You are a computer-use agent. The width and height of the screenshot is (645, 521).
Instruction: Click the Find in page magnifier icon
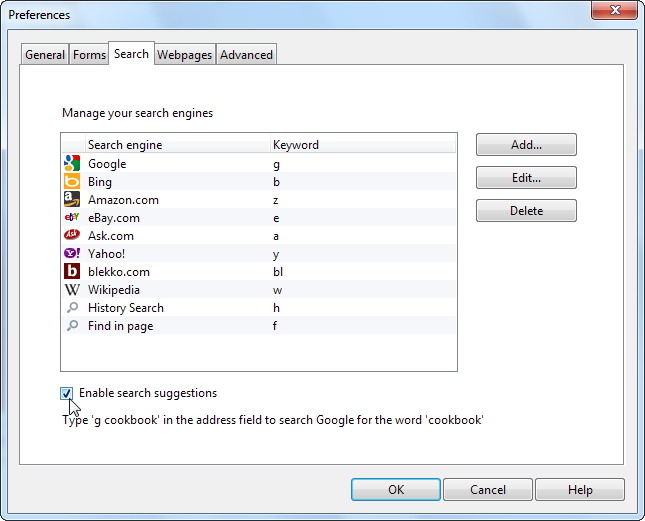[72, 326]
